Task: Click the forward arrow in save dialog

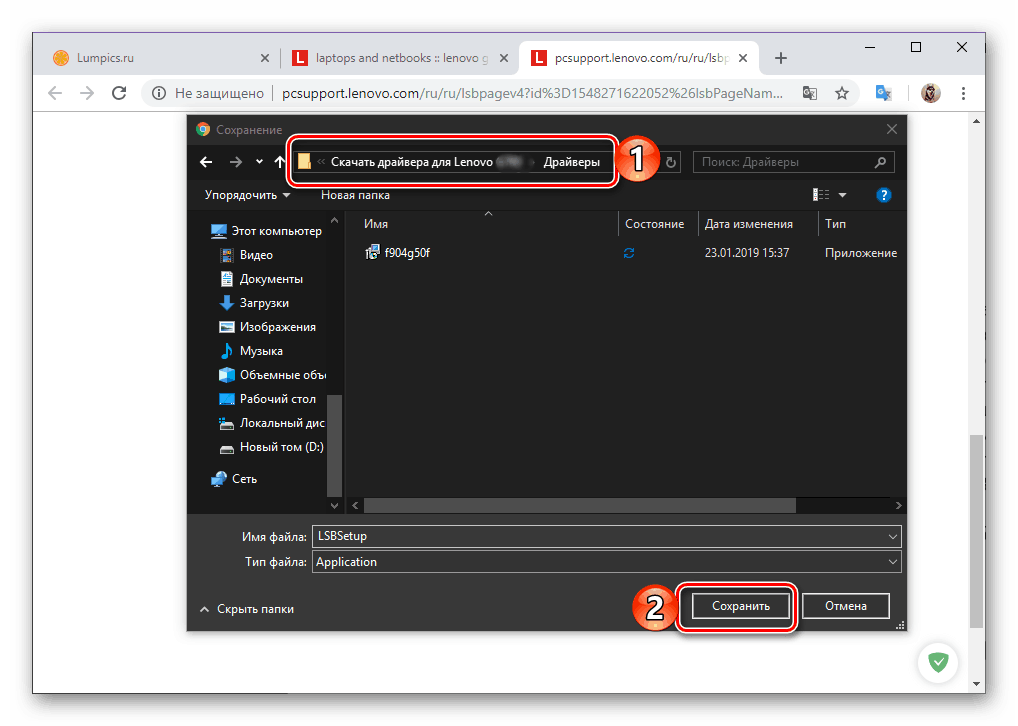Action: tap(236, 162)
